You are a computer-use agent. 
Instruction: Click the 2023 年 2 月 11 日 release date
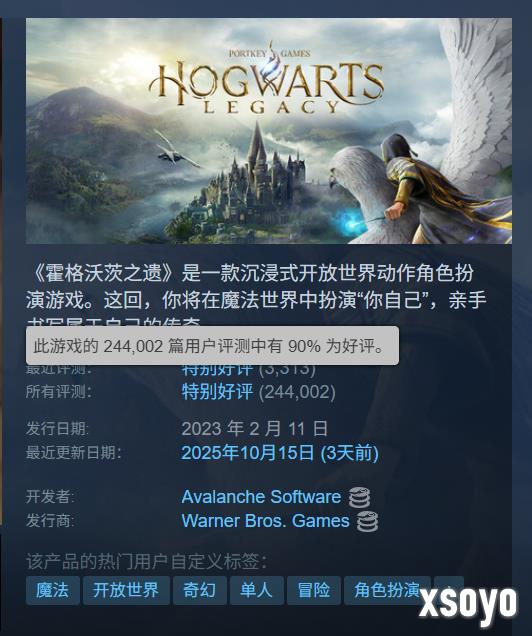click(255, 429)
